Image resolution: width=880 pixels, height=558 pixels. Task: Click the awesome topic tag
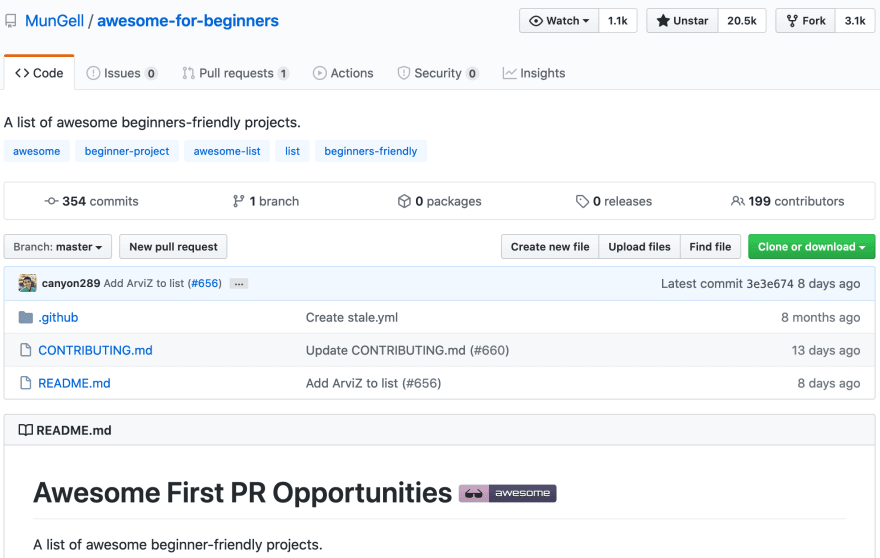[36, 151]
